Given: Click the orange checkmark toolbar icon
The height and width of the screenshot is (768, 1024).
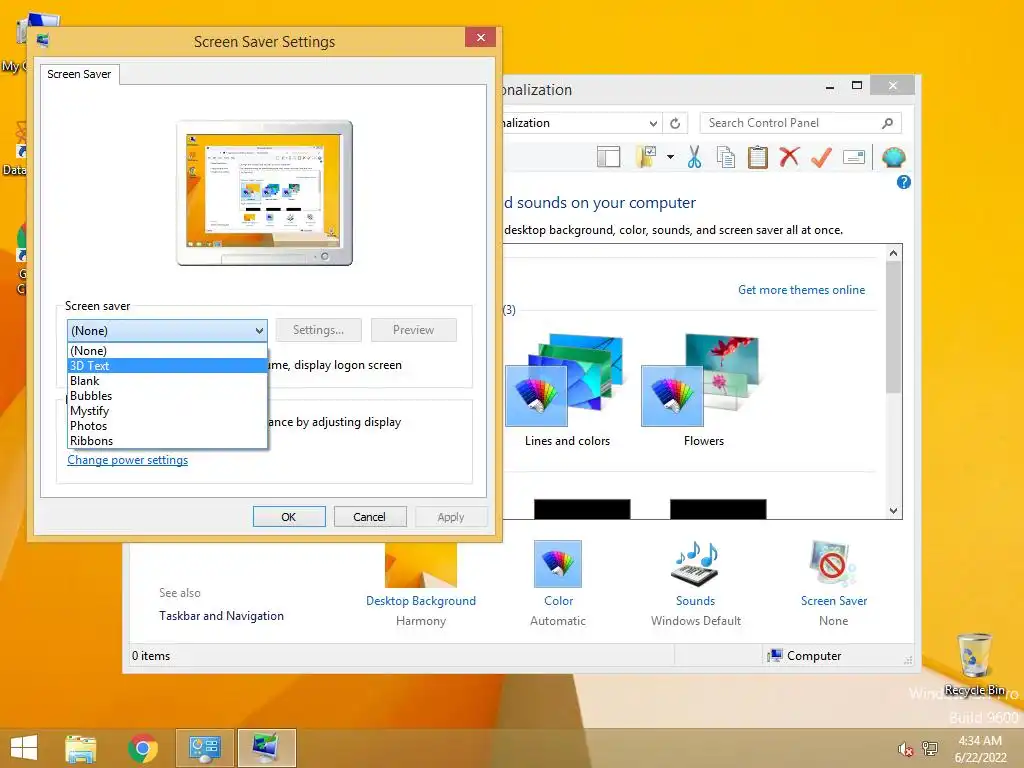Looking at the screenshot, I should click(x=822, y=157).
